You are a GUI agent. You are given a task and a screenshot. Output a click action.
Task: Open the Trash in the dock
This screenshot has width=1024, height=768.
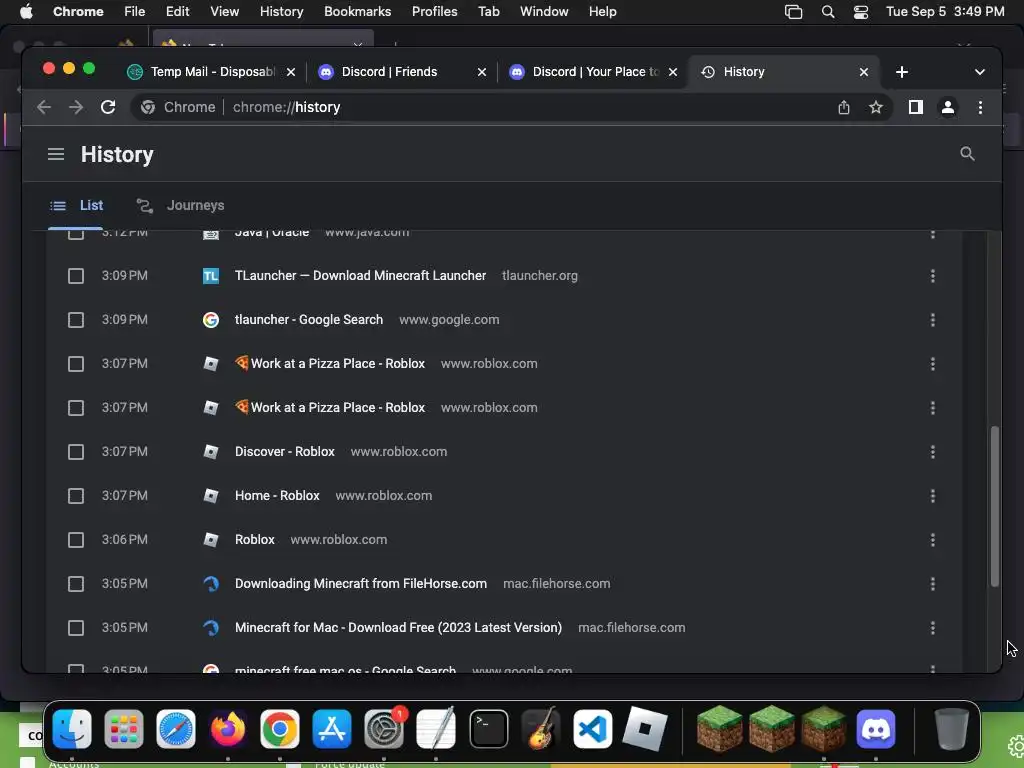click(x=952, y=729)
